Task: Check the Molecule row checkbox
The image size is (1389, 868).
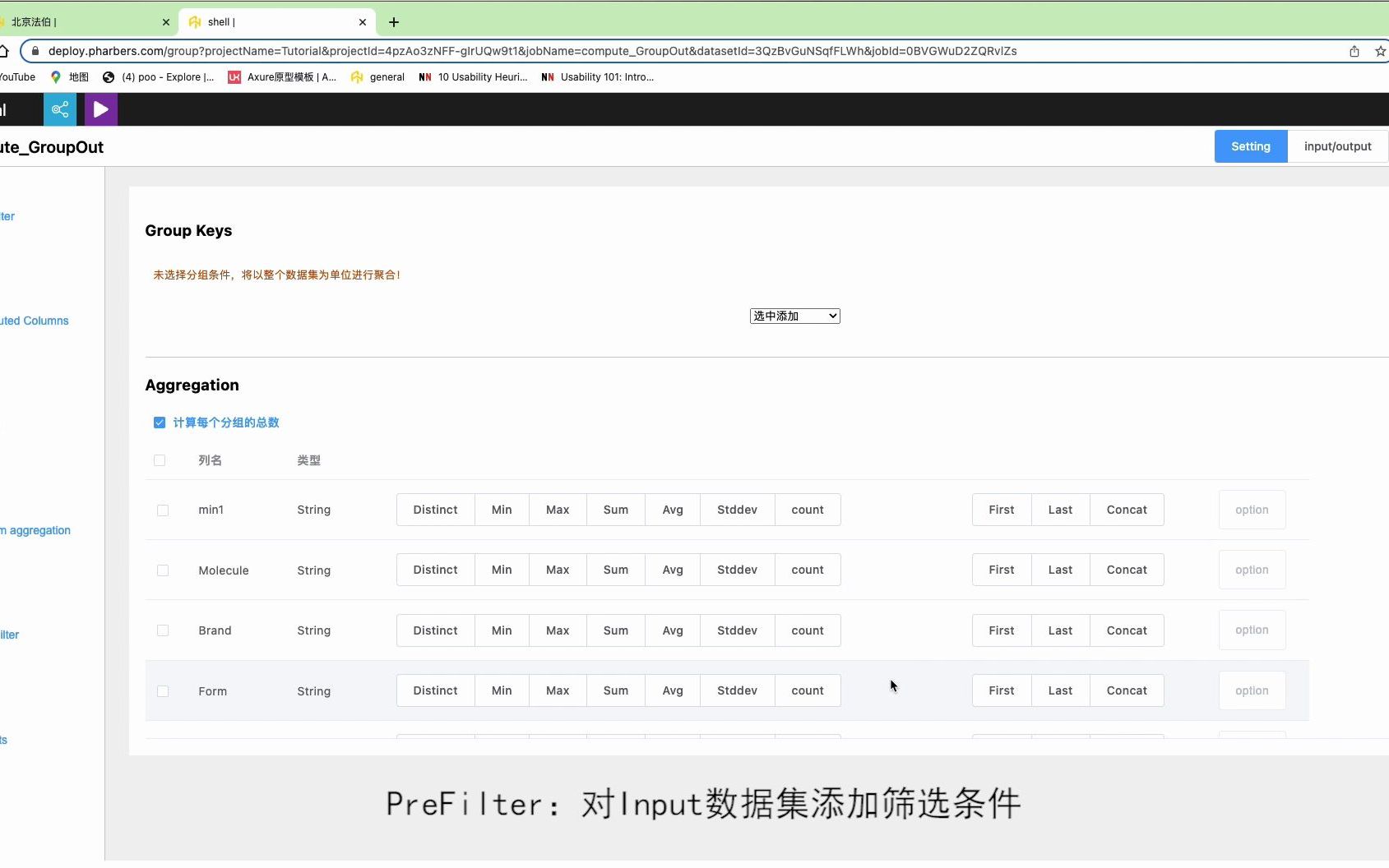Action: (163, 570)
